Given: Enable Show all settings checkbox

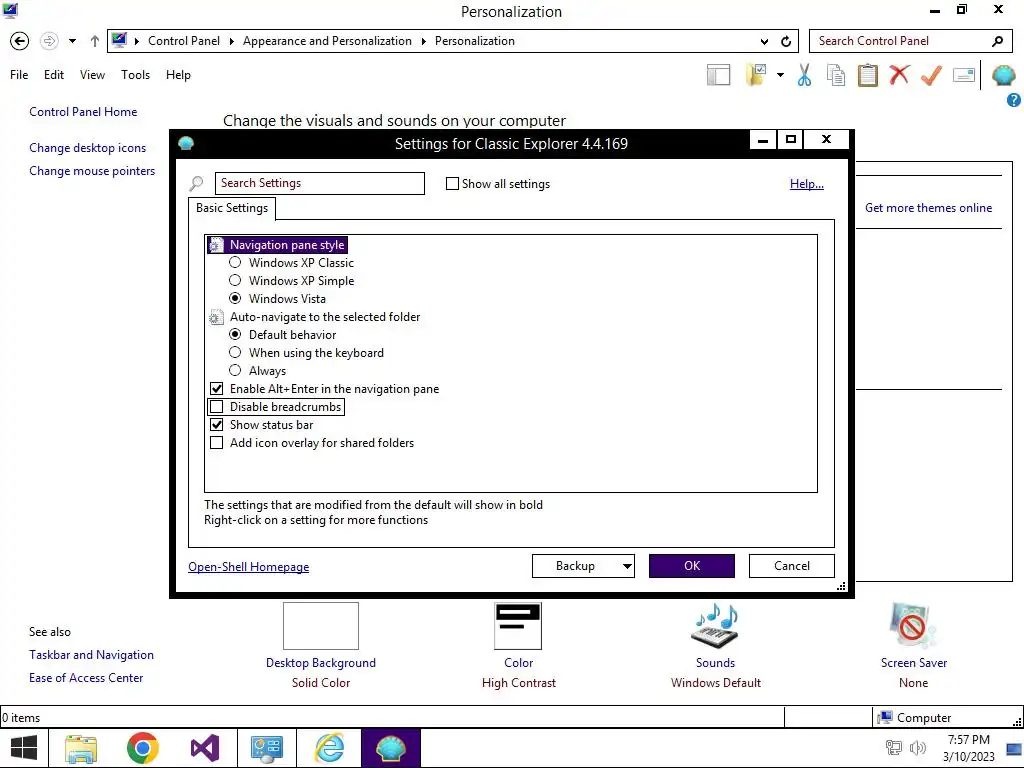Looking at the screenshot, I should (x=452, y=184).
